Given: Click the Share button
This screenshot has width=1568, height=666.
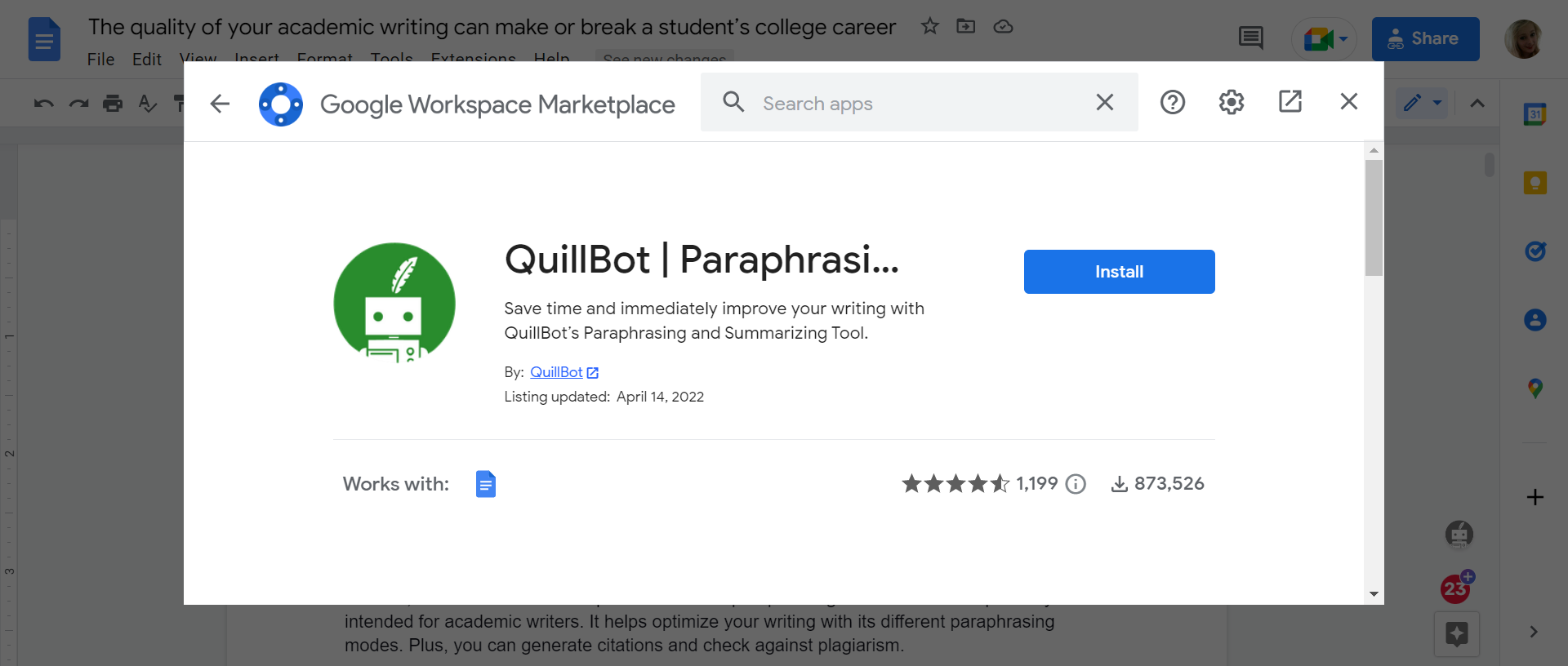Looking at the screenshot, I should point(1425,38).
